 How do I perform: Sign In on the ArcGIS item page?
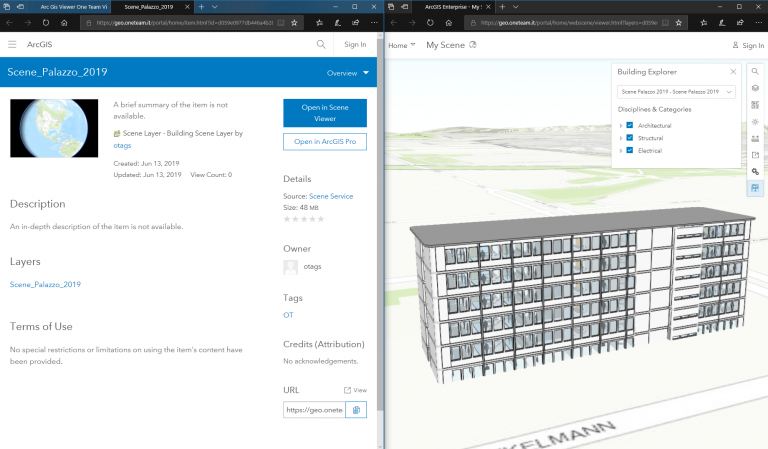[x=355, y=44]
